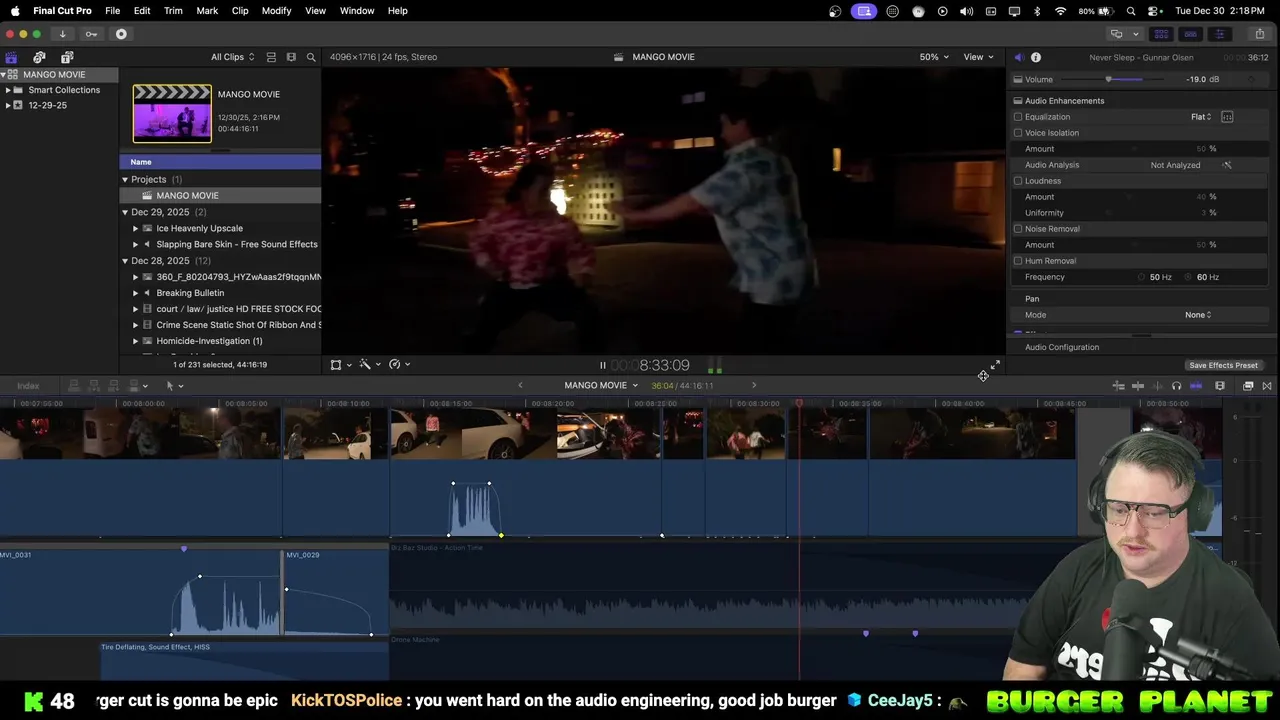Screen dimensions: 1280x720
Task: Collapse the Dec 29, 2025 group
Action: [x=125, y=212]
